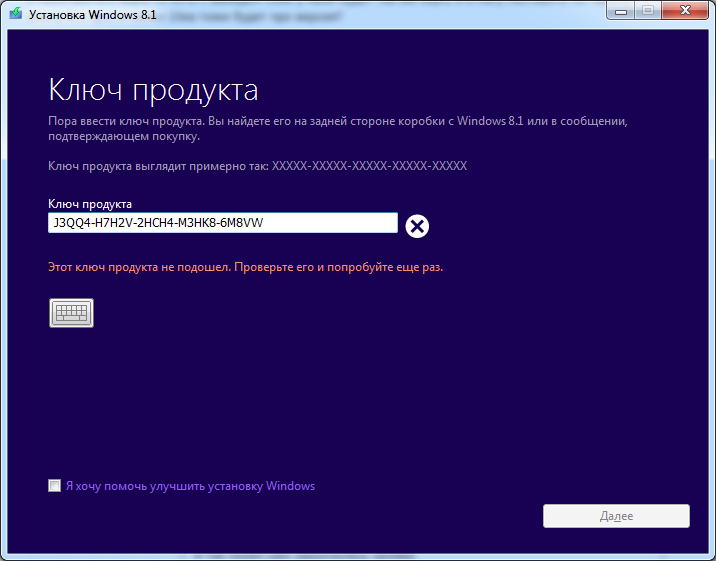Minimize the Установка Windows 8.1 window

point(621,11)
